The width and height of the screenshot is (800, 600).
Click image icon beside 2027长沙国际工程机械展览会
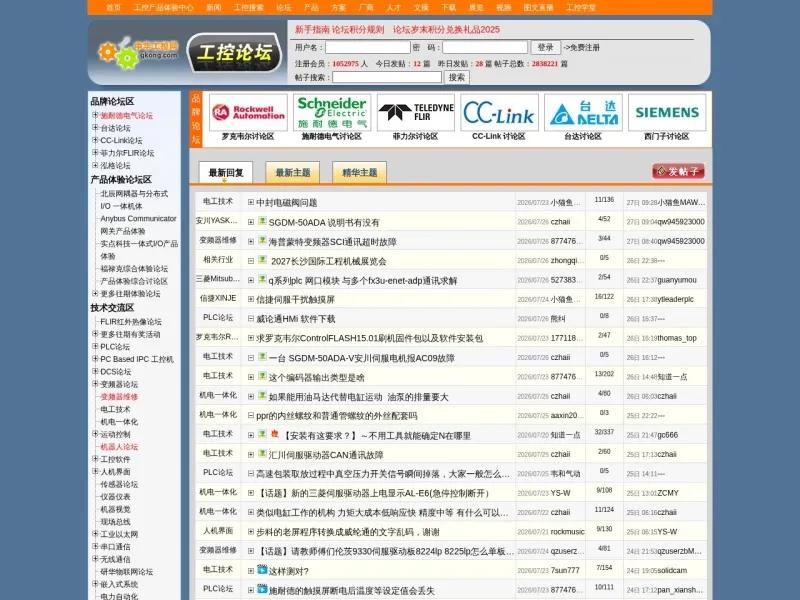tap(262, 260)
